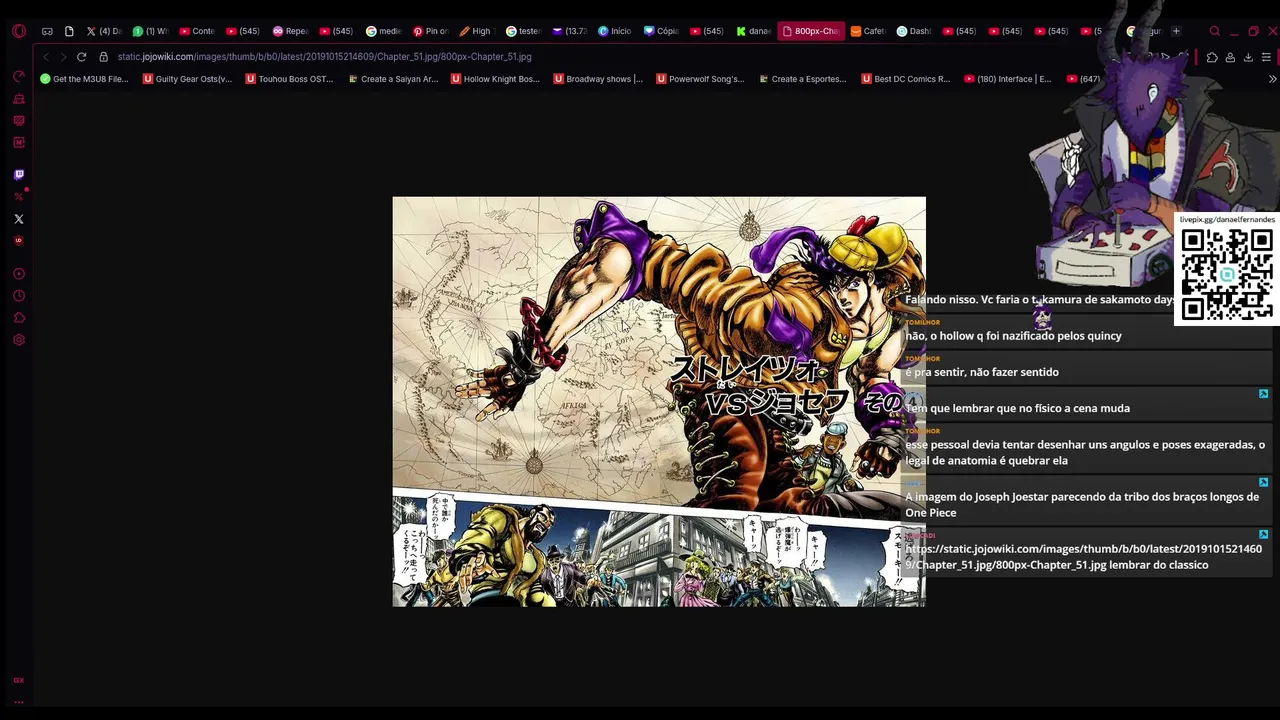Switch to the YouTube 'Conte' tab
The width and height of the screenshot is (1280, 720).
pos(197,31)
